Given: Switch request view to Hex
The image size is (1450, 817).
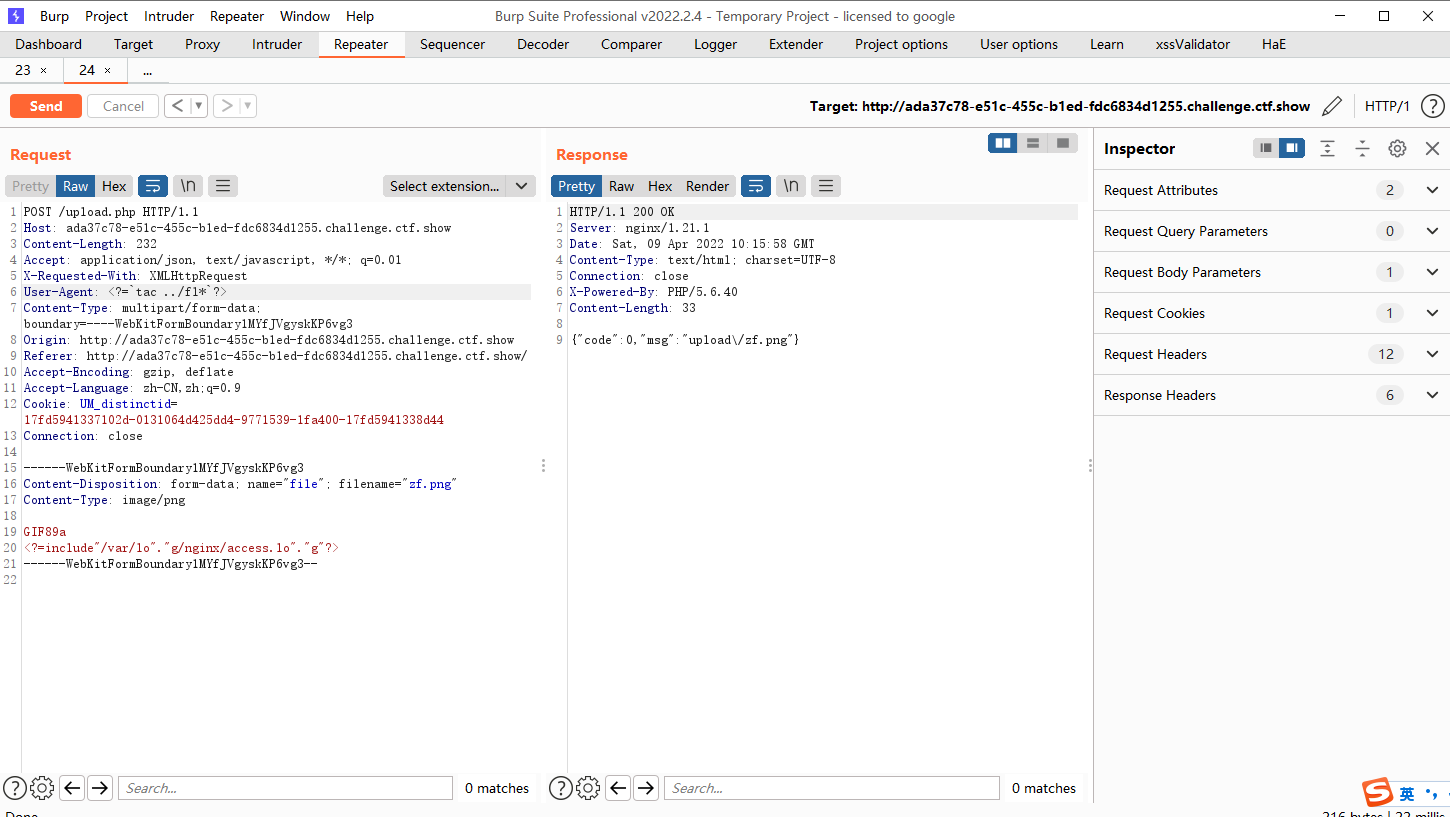Looking at the screenshot, I should 114,186.
